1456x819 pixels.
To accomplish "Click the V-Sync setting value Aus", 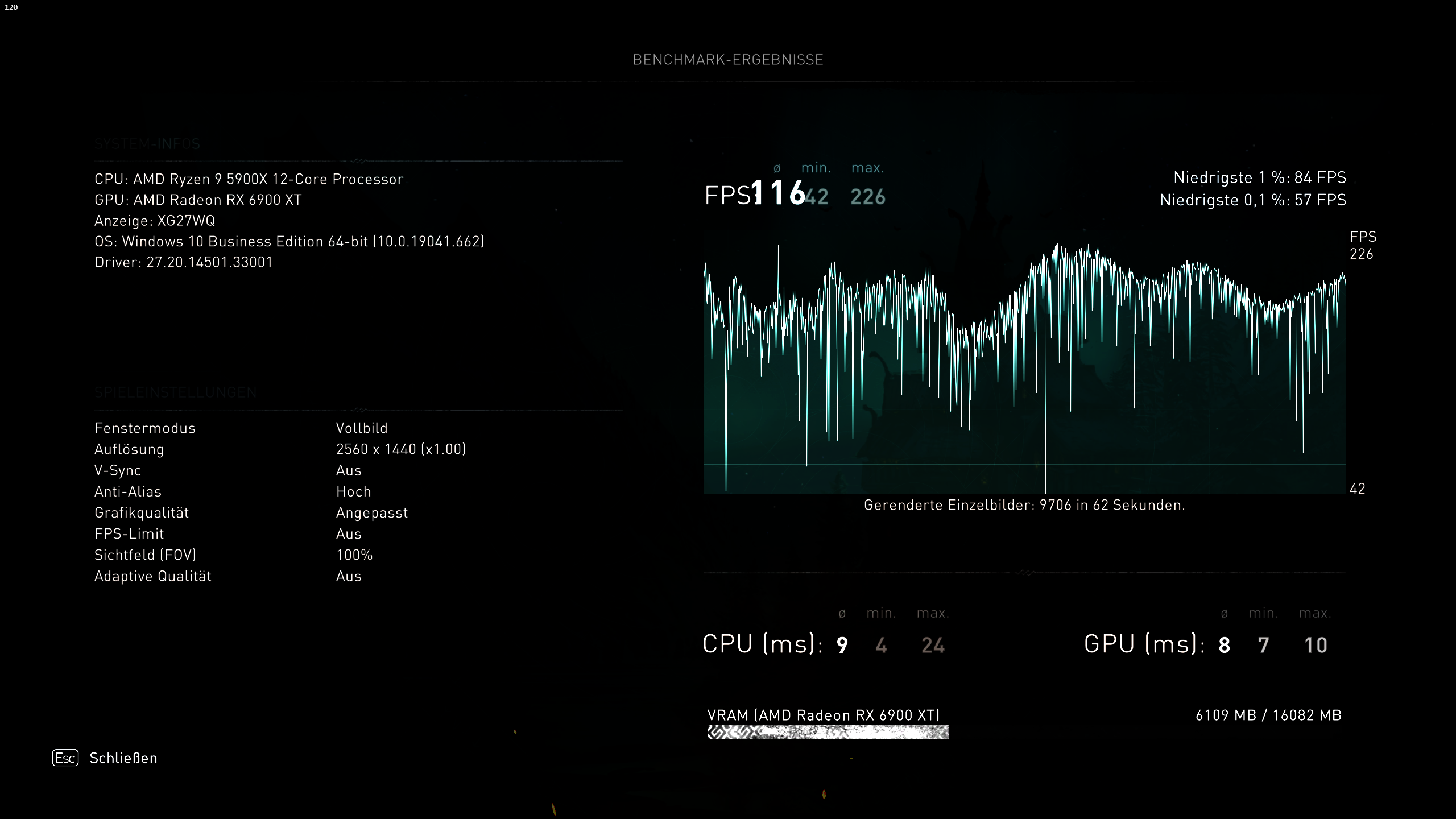I will click(x=349, y=470).
